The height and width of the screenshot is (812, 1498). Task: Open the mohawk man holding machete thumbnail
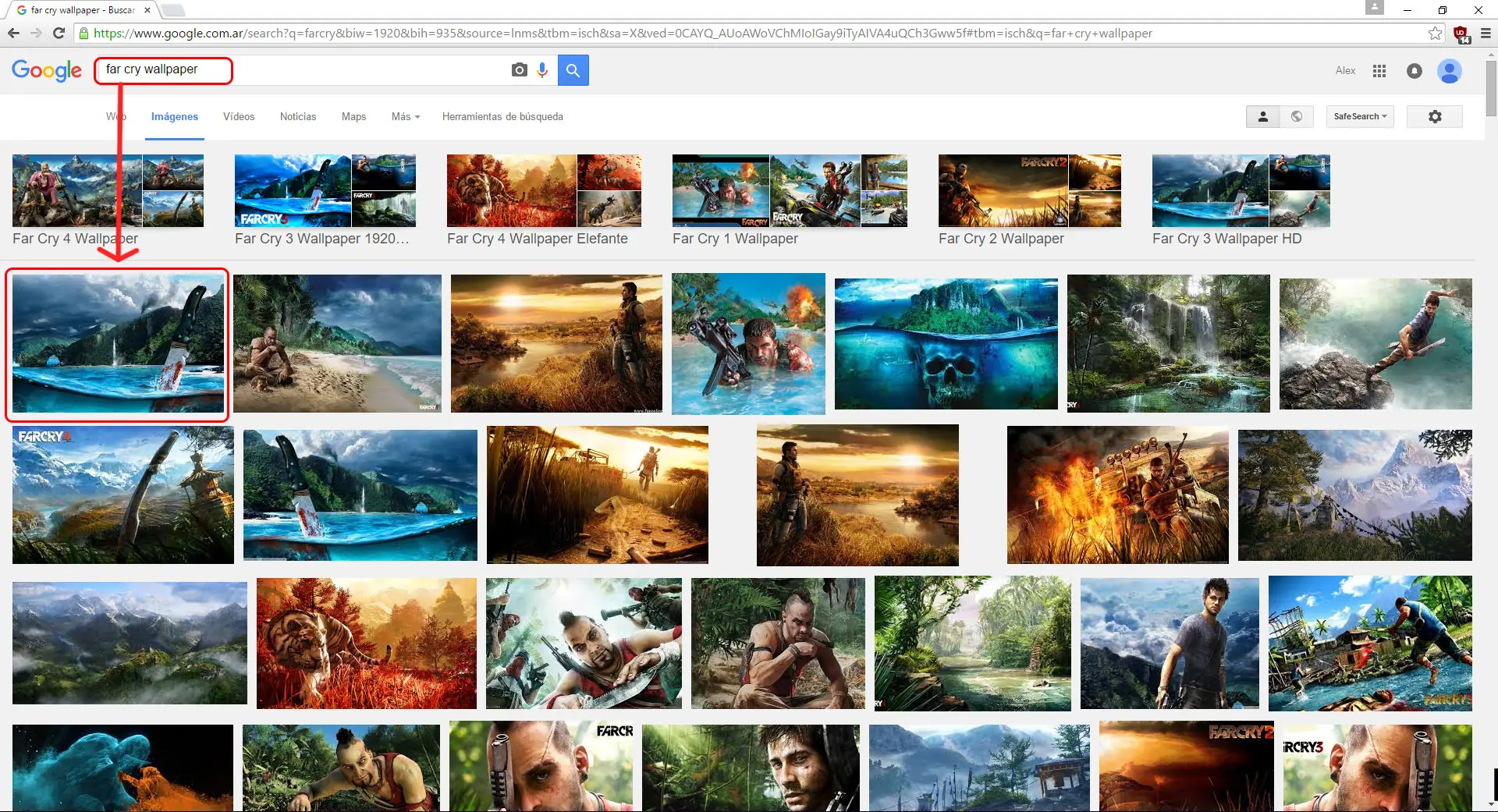(x=584, y=644)
